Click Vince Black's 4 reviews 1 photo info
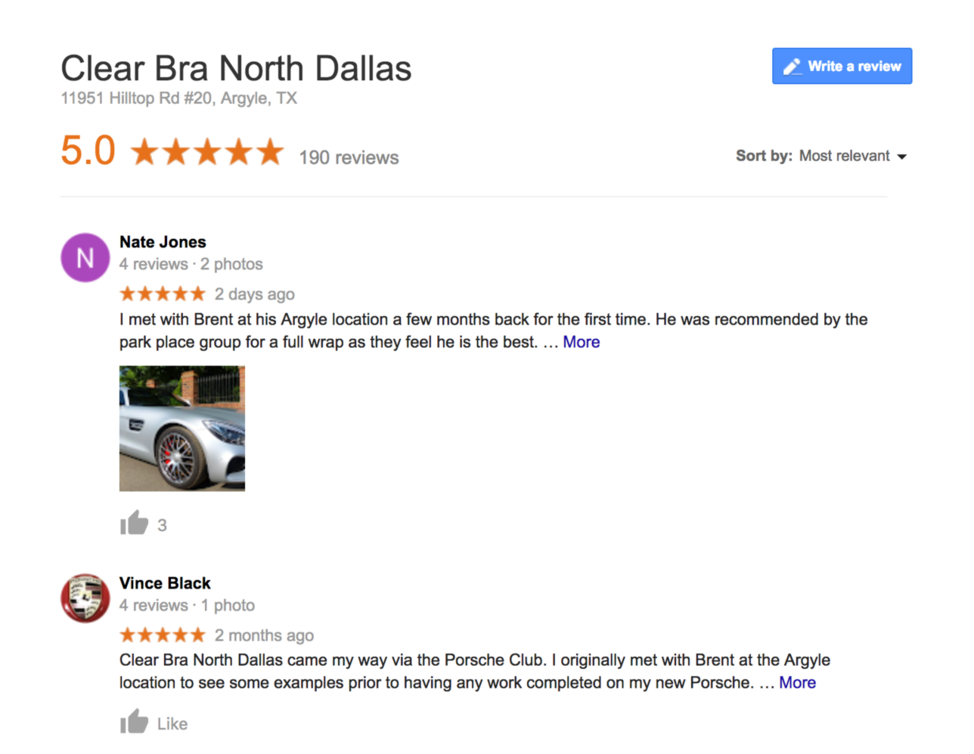 (x=187, y=605)
